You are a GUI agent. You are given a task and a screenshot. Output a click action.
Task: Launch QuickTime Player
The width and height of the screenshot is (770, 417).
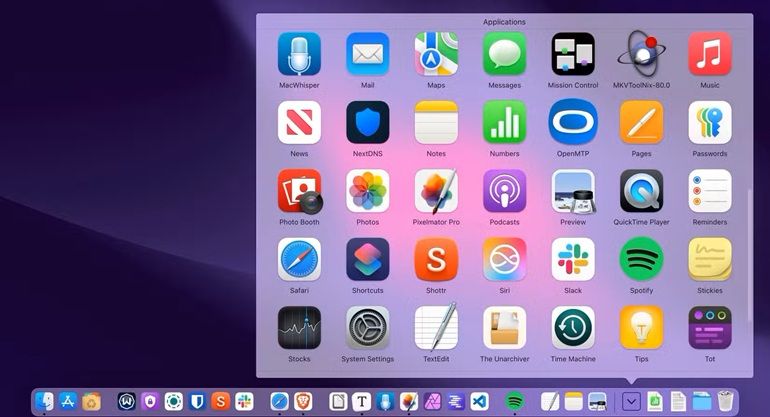[641, 191]
